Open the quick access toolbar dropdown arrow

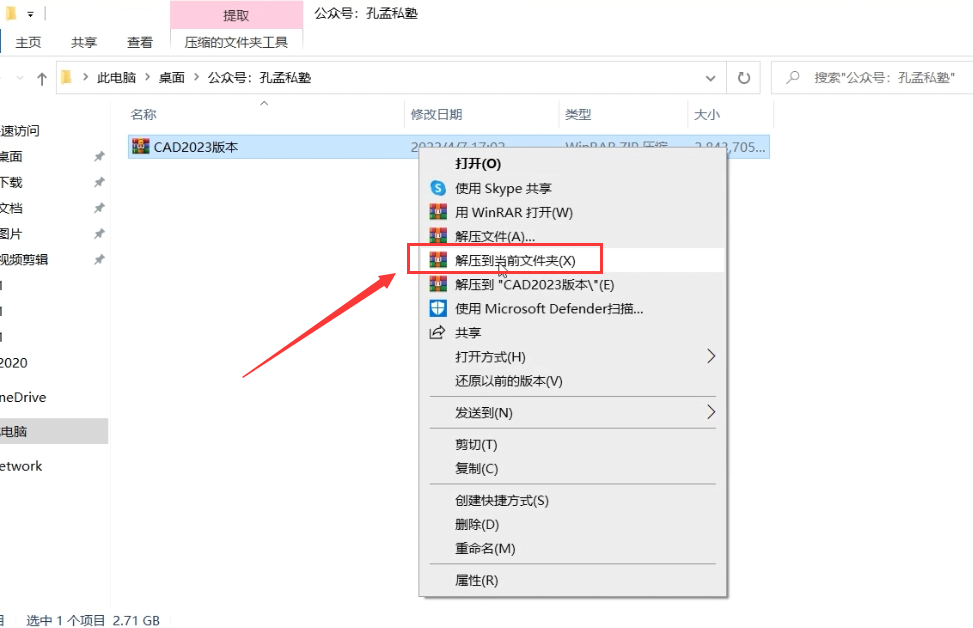(30, 14)
